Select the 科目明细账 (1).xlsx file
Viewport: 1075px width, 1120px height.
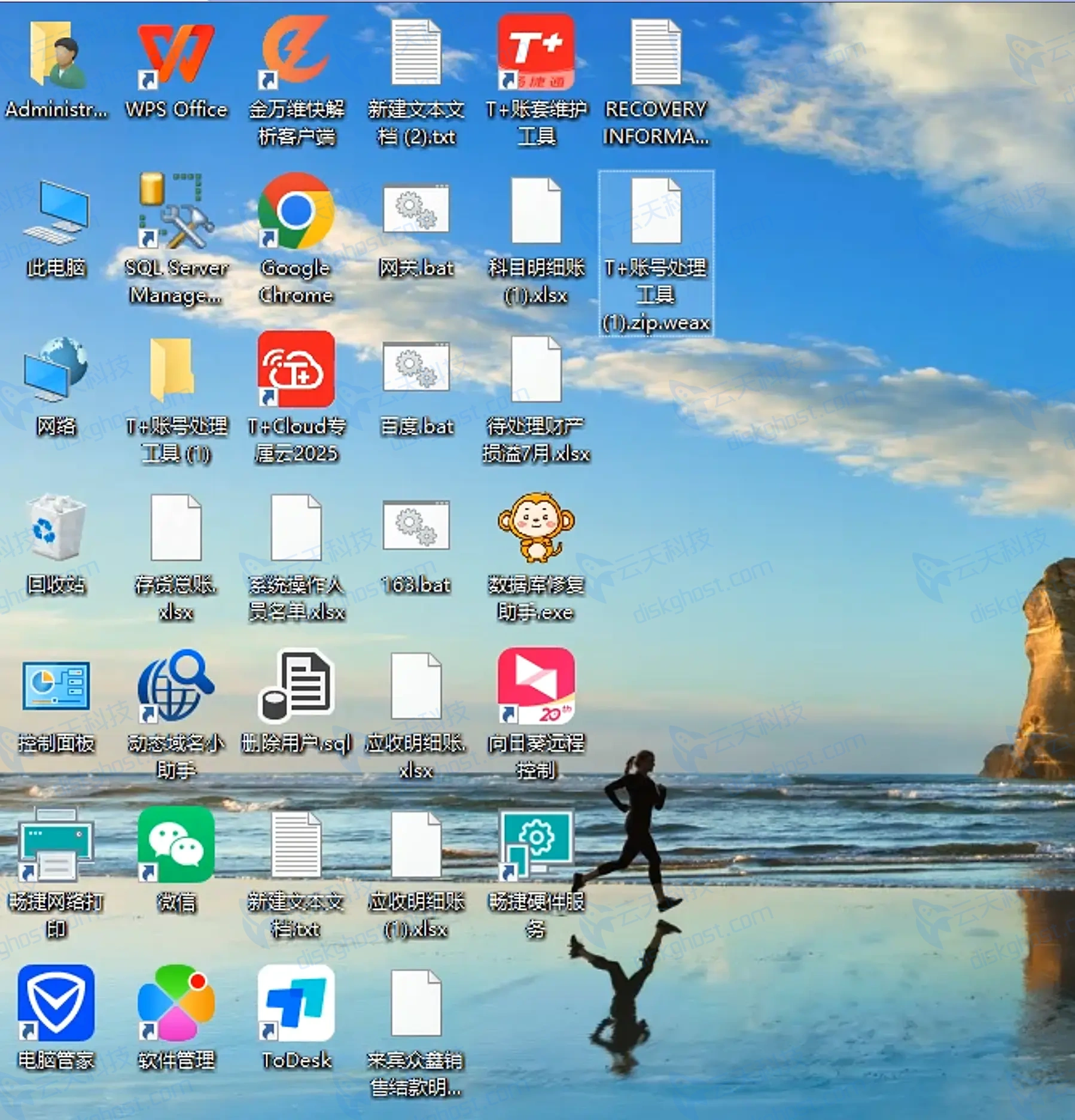(536, 211)
